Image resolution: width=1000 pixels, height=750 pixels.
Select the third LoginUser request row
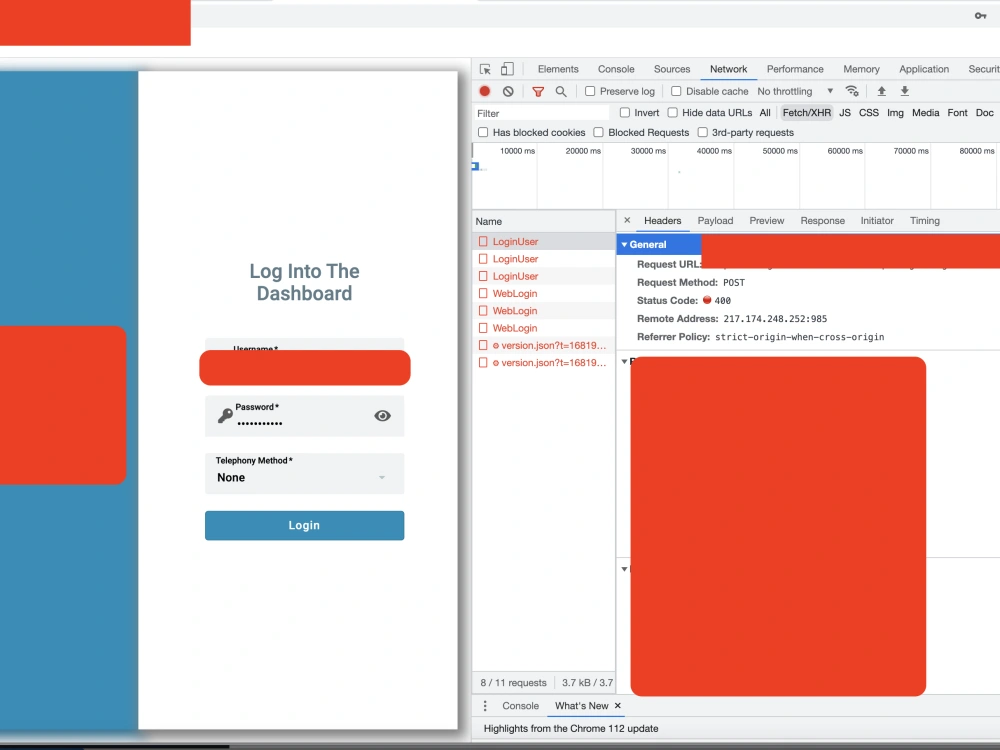[x=543, y=276]
